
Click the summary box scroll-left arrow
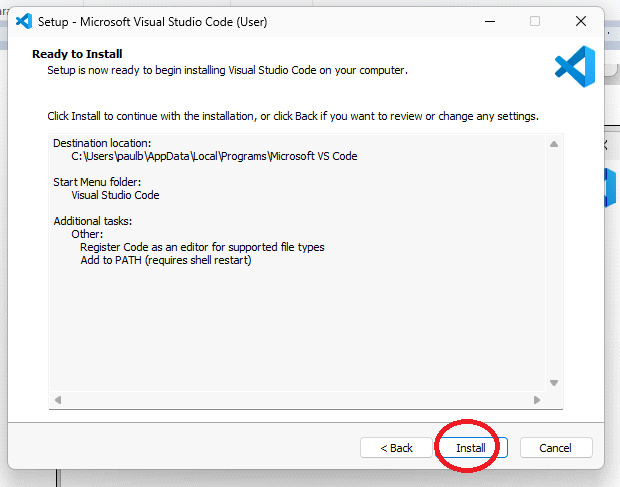[x=58, y=400]
